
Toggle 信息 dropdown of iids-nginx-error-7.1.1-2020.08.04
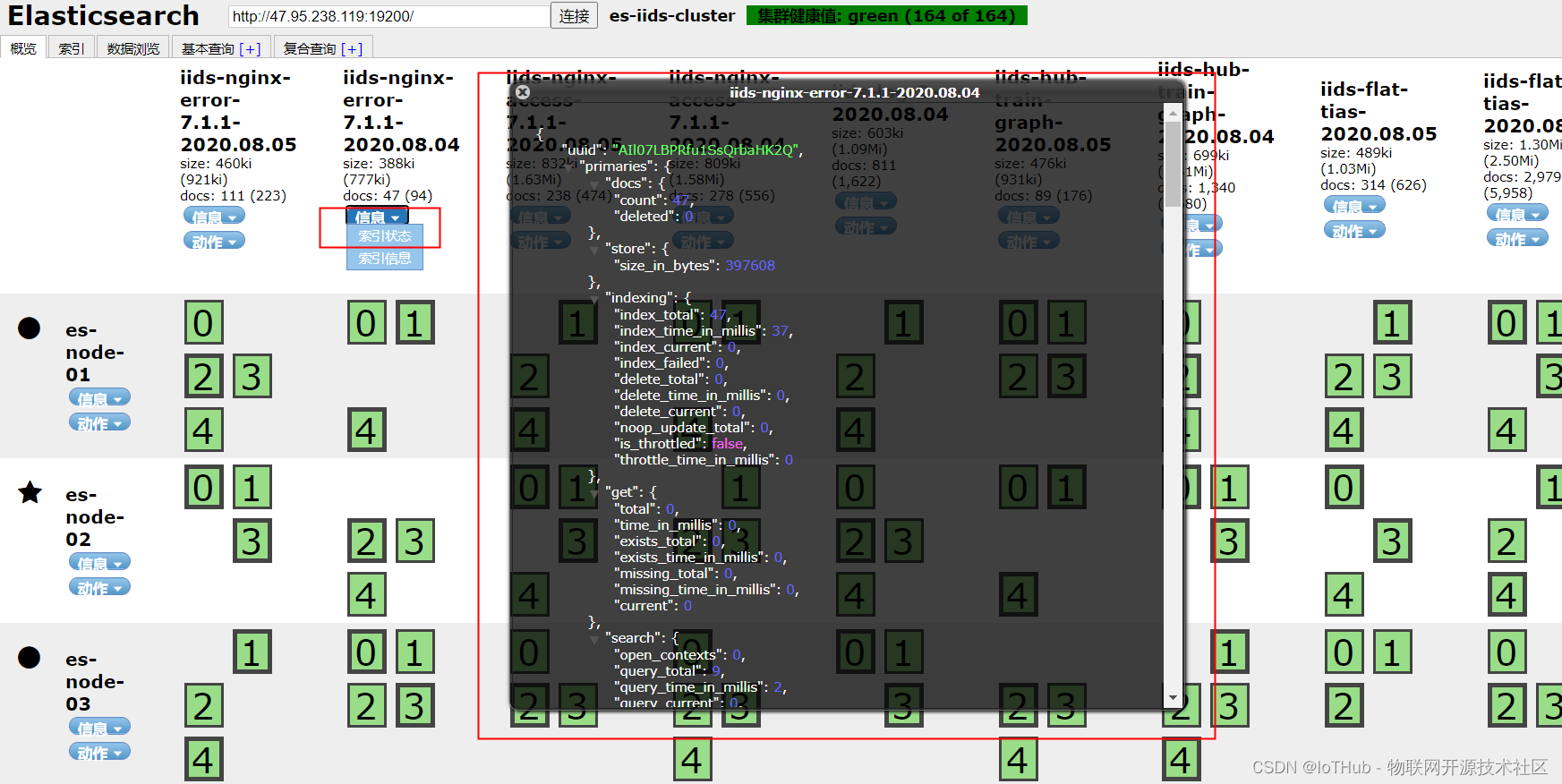(x=377, y=217)
